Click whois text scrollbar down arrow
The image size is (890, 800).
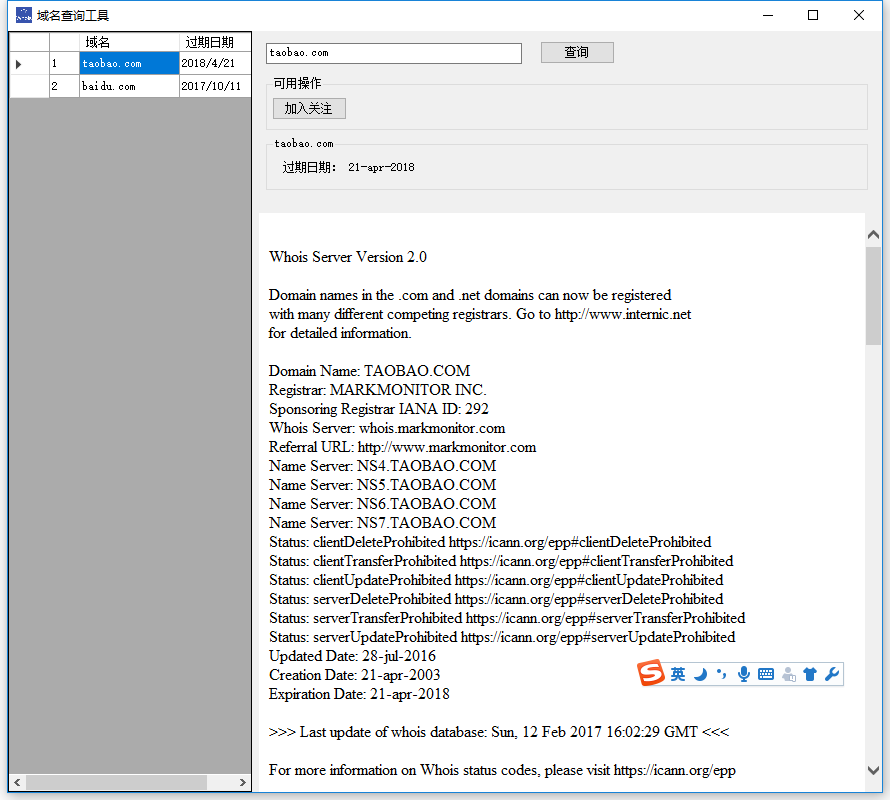pos(874,770)
